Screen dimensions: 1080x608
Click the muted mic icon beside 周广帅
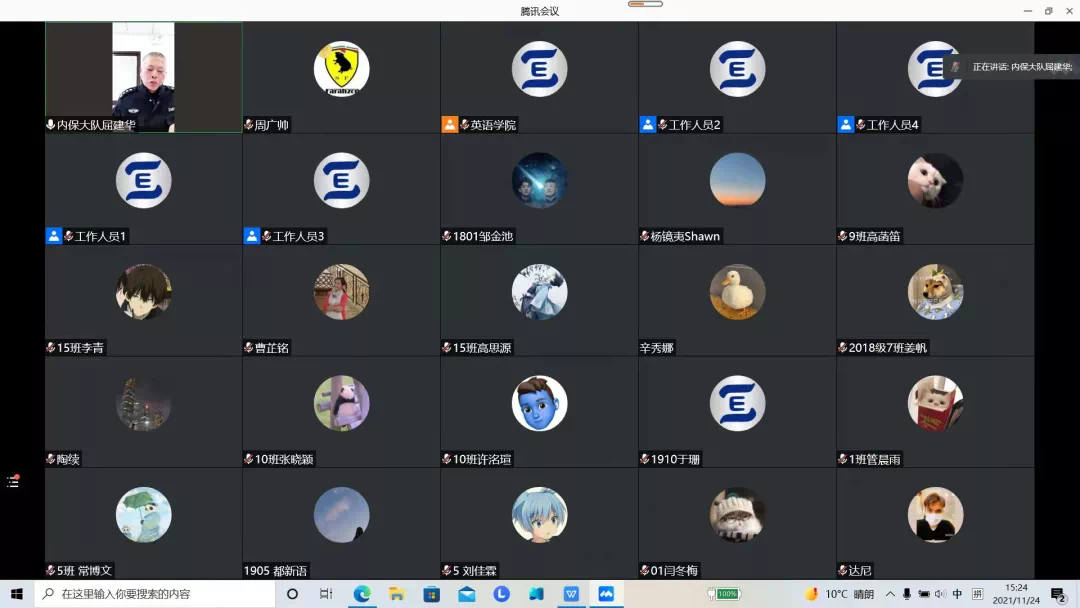(249, 125)
